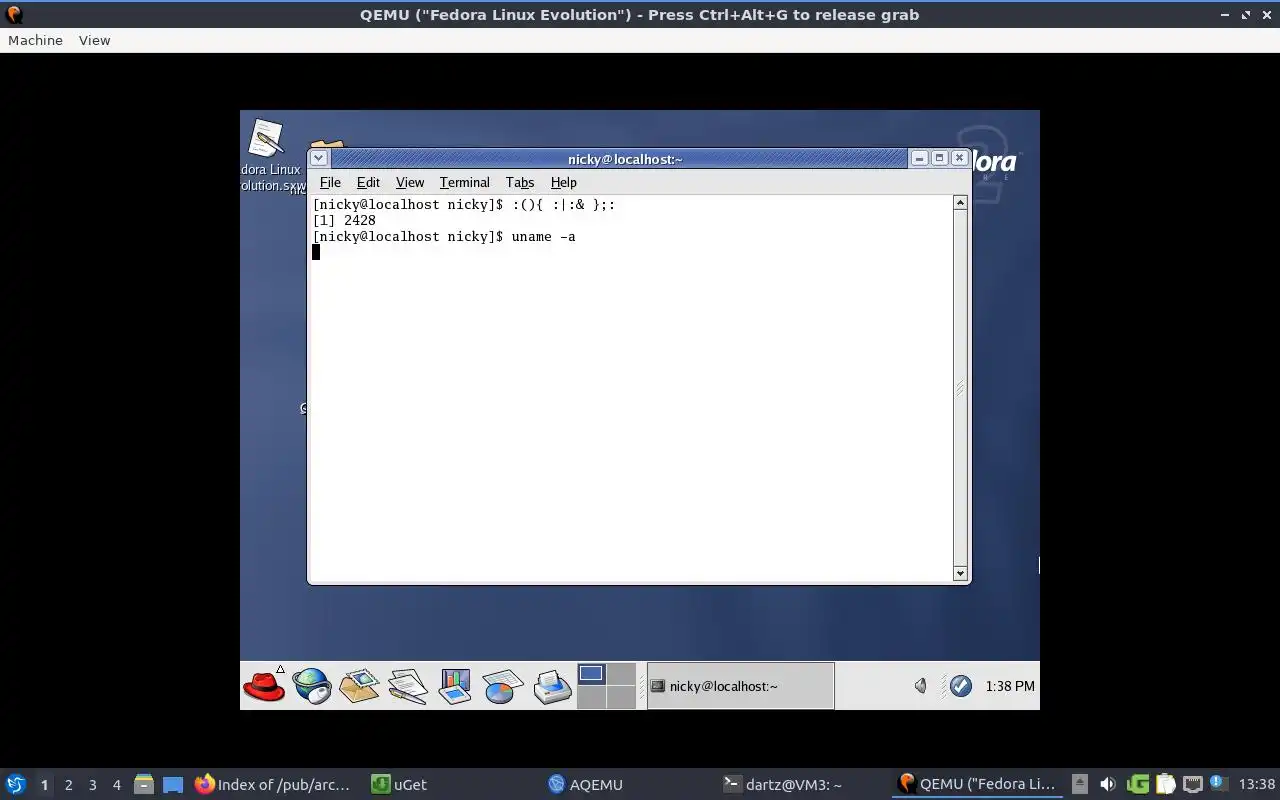The width and height of the screenshot is (1280, 800).
Task: Minimize the nicky@localhost terminal window
Action: [919, 158]
